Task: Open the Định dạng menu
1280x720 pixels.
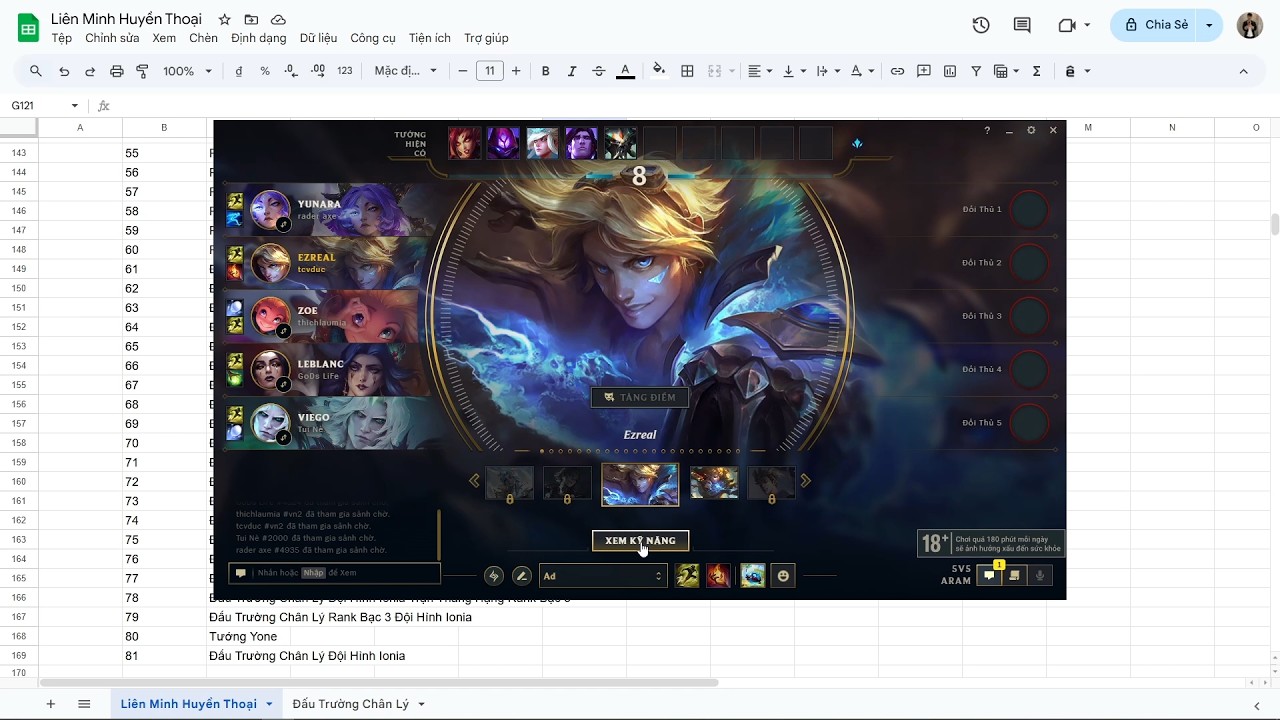Action: (258, 38)
